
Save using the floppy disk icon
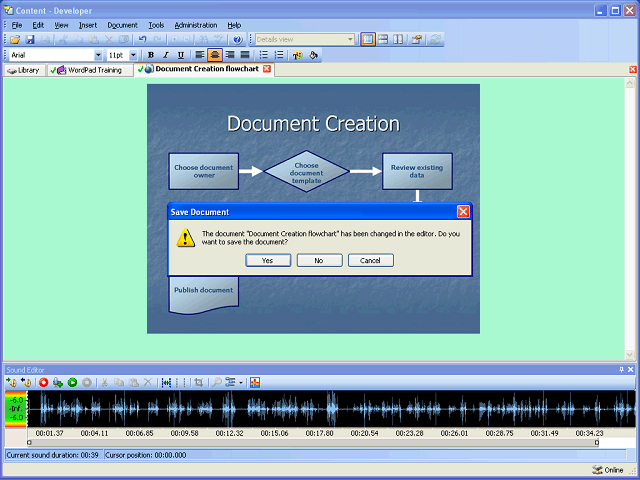[30, 40]
